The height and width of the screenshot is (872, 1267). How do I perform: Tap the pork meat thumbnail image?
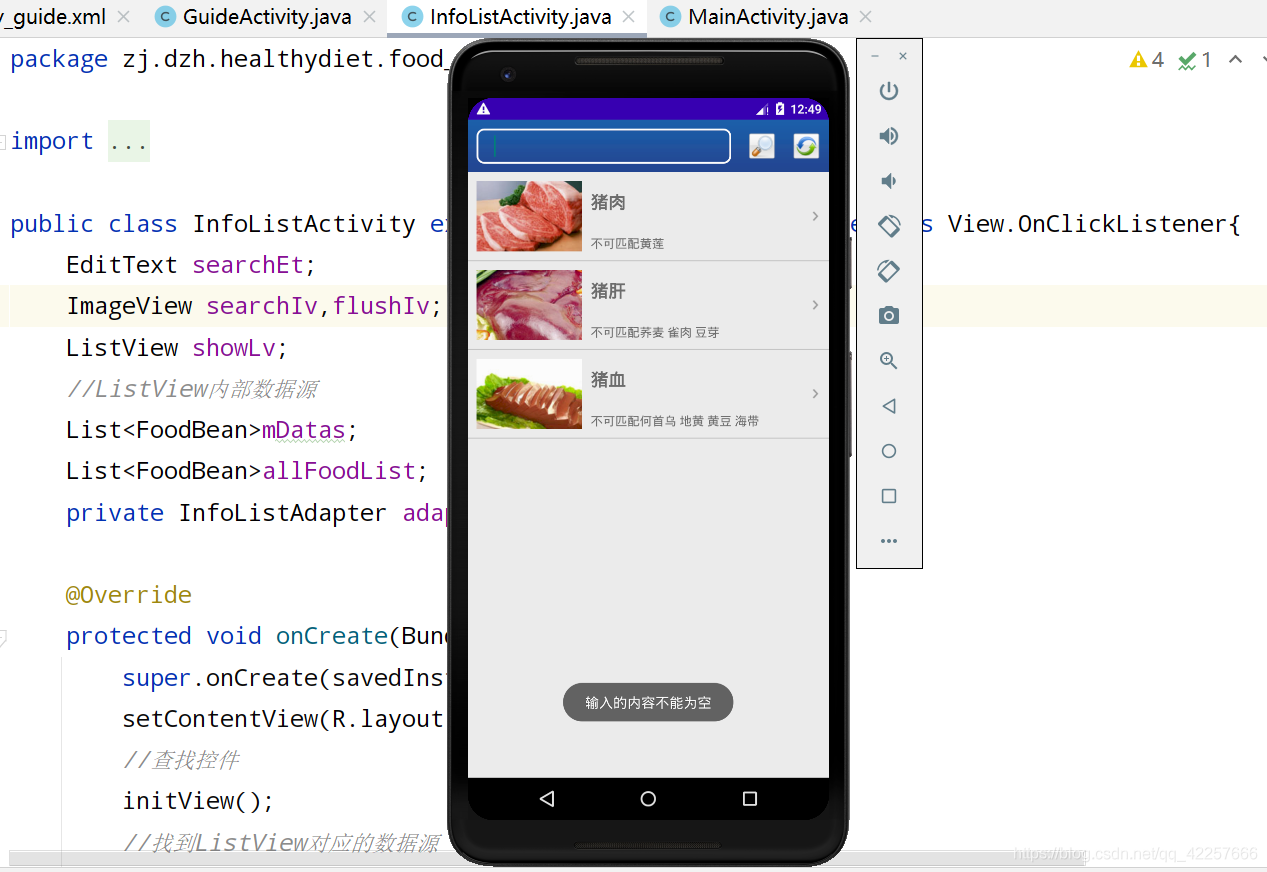(529, 216)
